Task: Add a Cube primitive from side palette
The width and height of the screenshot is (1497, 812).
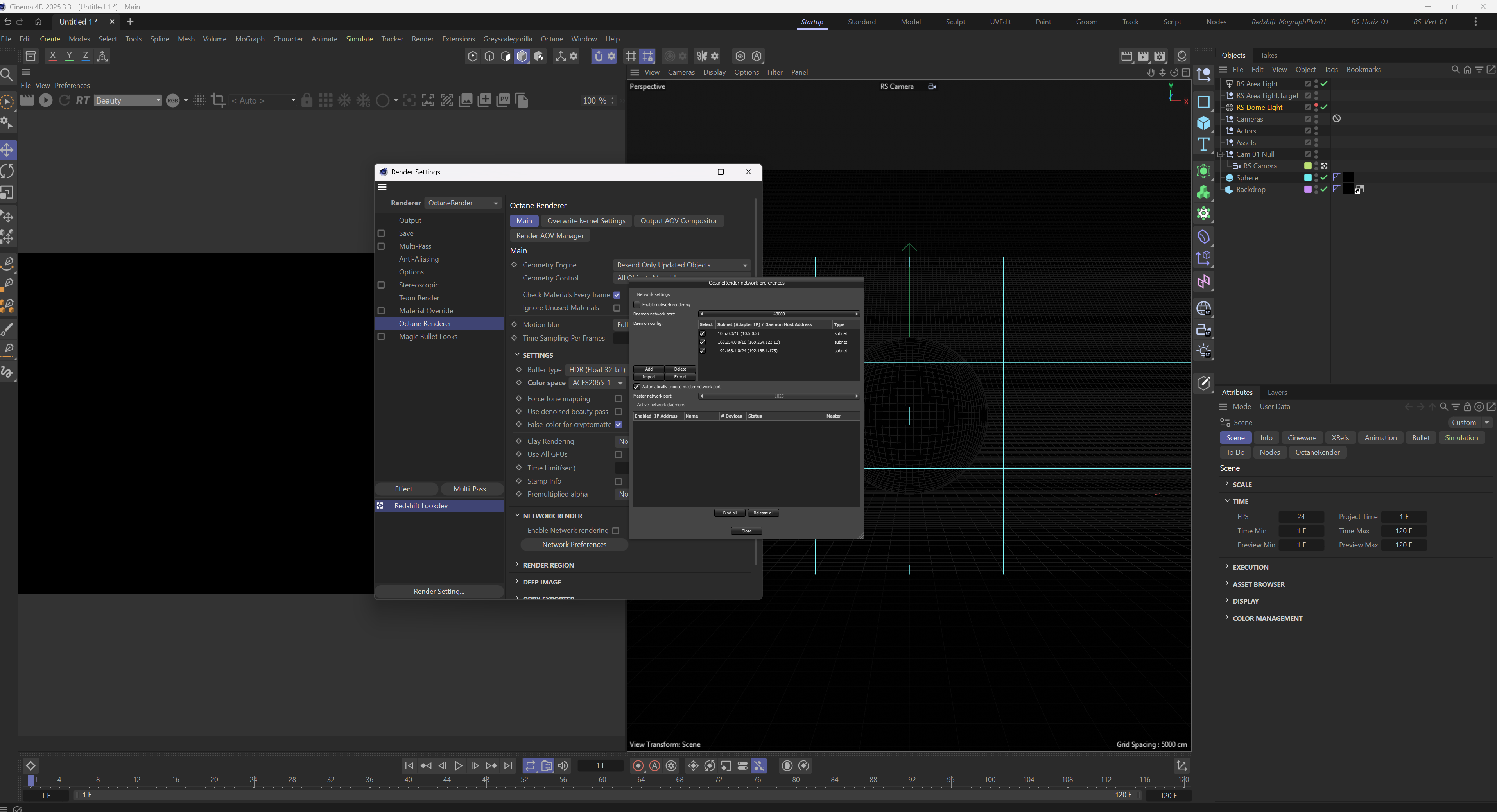Action: pyautogui.click(x=1203, y=123)
